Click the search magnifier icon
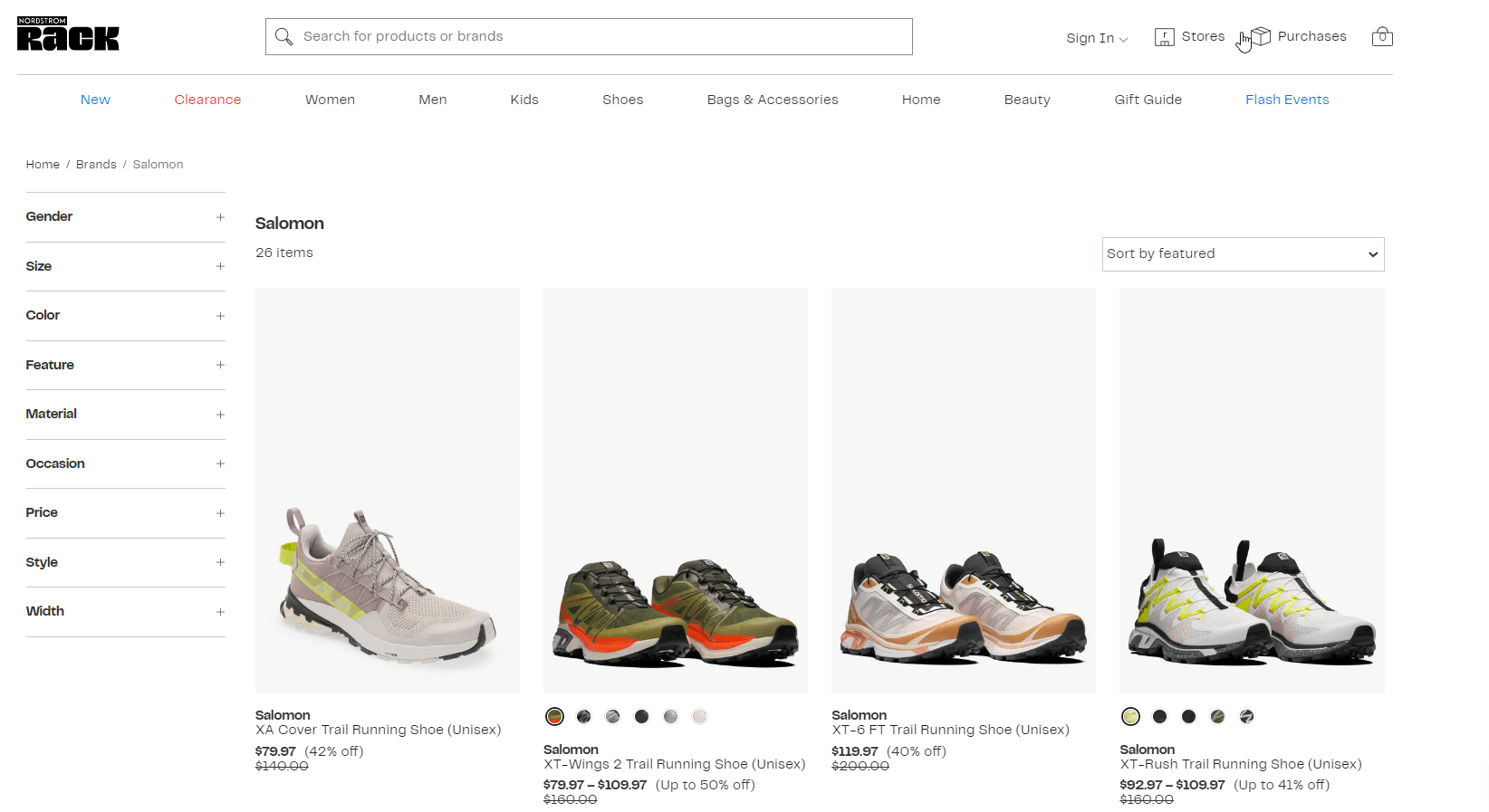This screenshot has width=1489, height=812. click(283, 36)
